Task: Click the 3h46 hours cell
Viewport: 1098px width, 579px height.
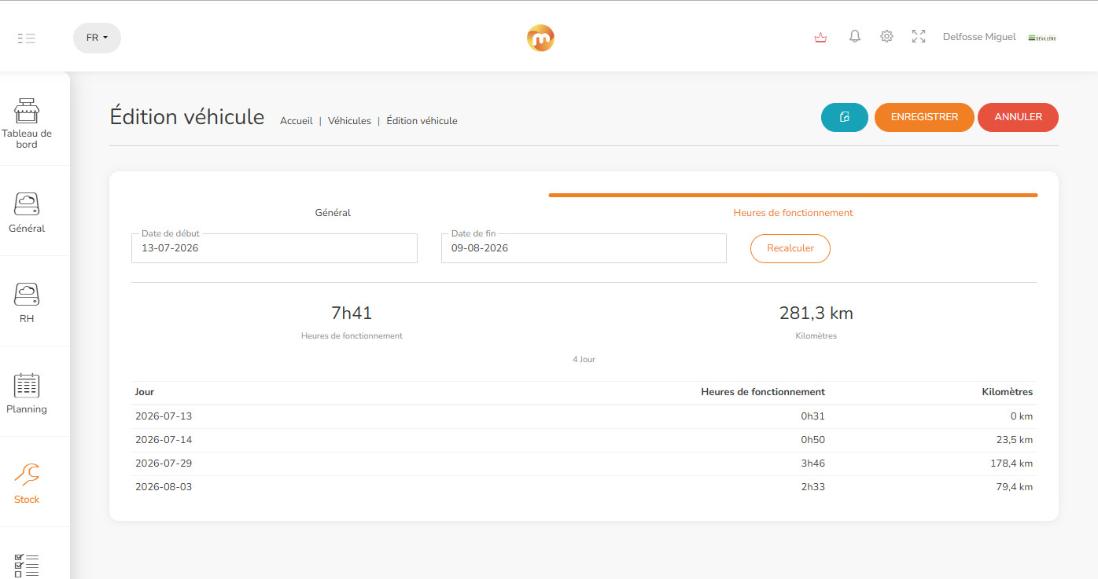Action: (813, 463)
